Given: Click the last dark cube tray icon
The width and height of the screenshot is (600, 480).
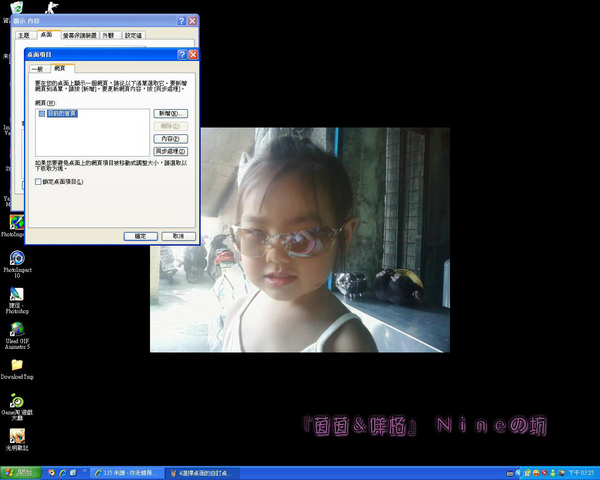Looking at the screenshot, I should coord(561,473).
